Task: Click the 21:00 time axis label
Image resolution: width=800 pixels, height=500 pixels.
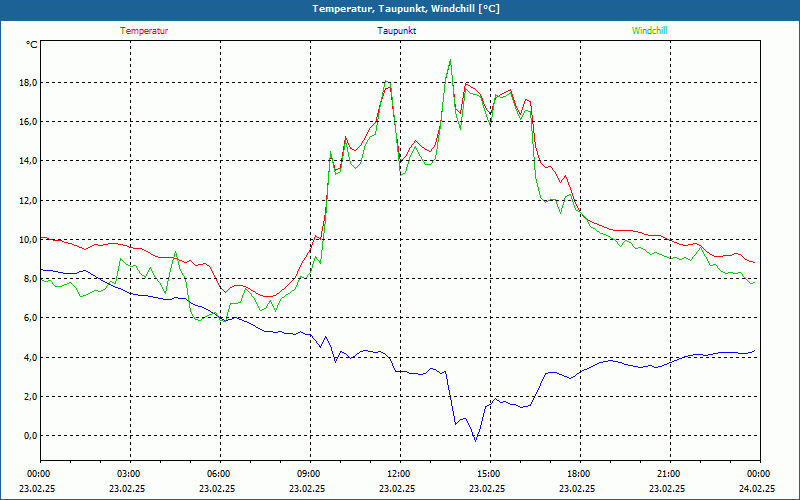Action: tap(670, 474)
